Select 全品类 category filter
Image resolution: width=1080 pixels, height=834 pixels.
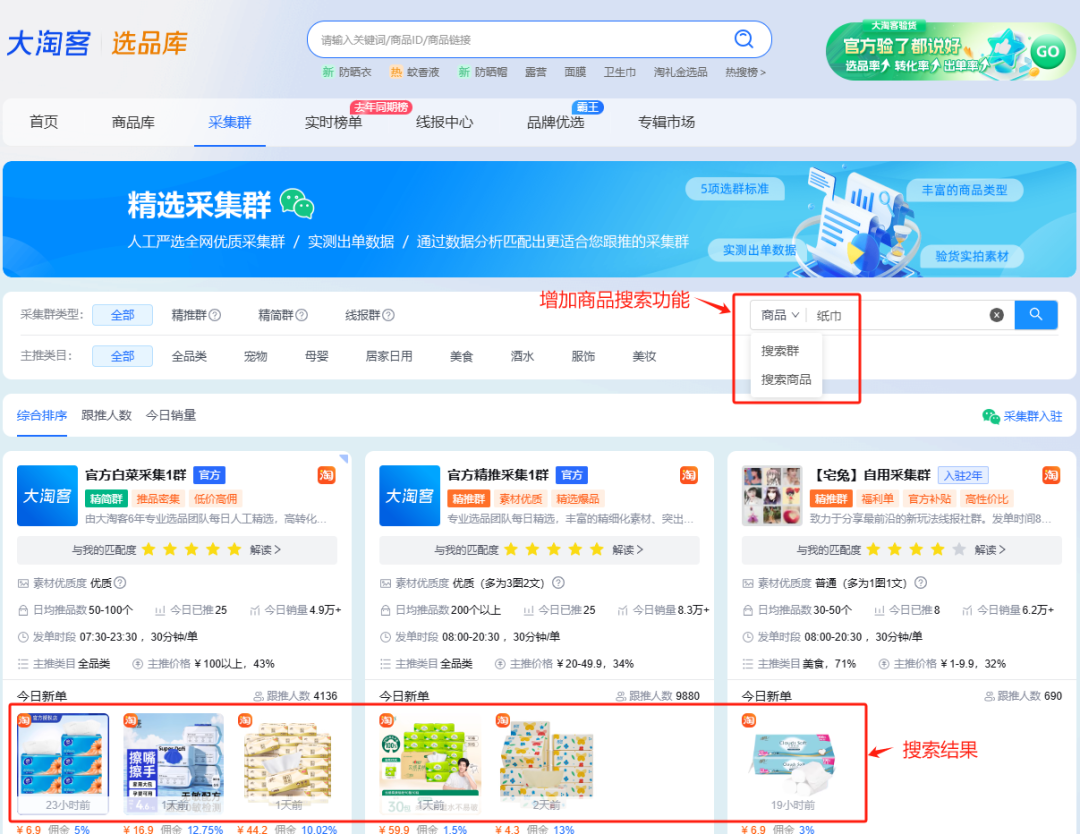point(189,356)
